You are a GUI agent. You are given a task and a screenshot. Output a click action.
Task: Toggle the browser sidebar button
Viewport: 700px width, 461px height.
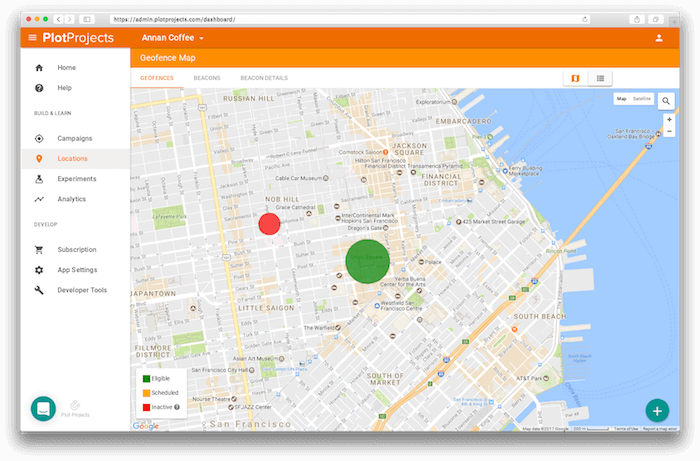point(87,19)
